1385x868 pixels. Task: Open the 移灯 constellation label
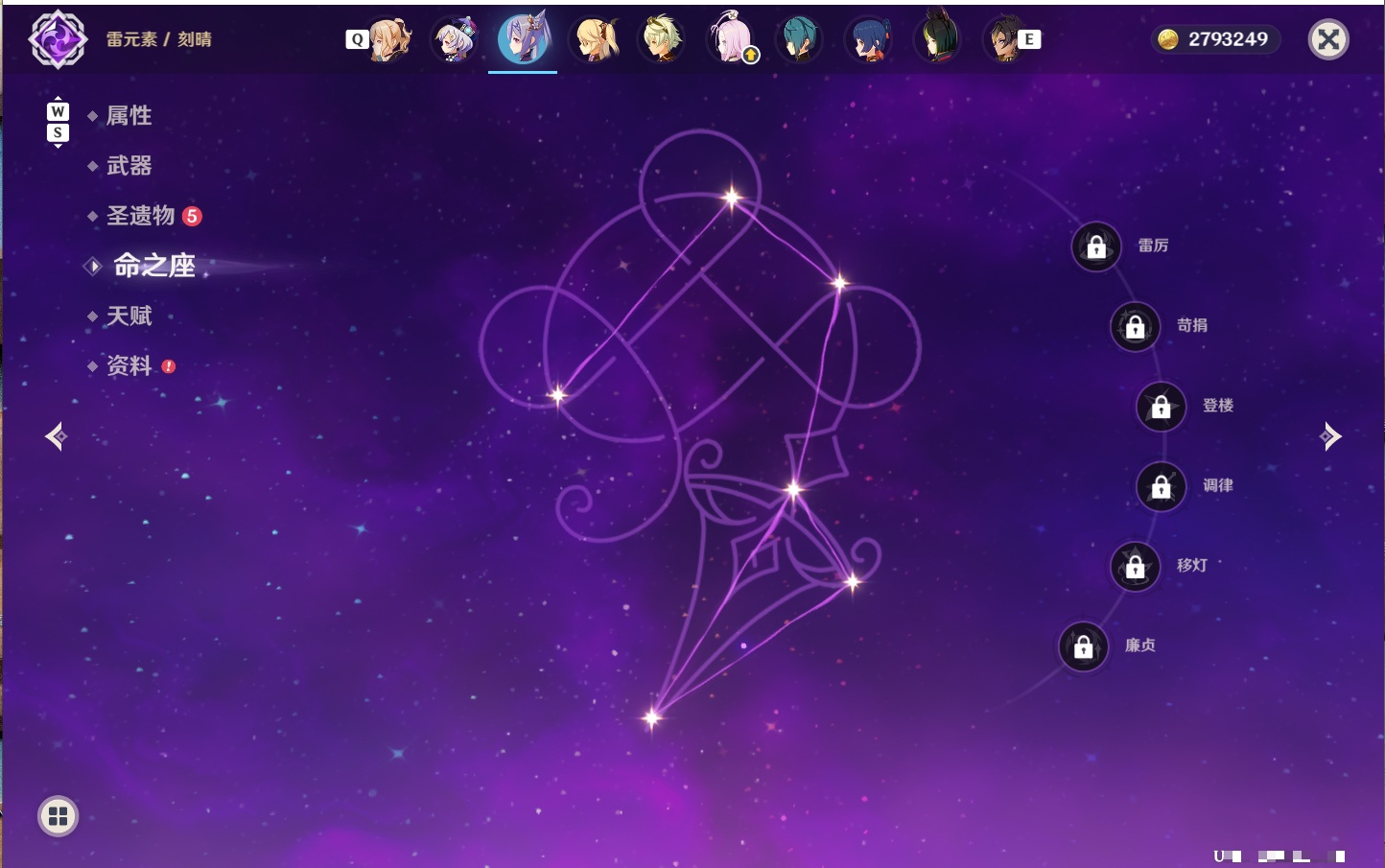tap(1192, 565)
